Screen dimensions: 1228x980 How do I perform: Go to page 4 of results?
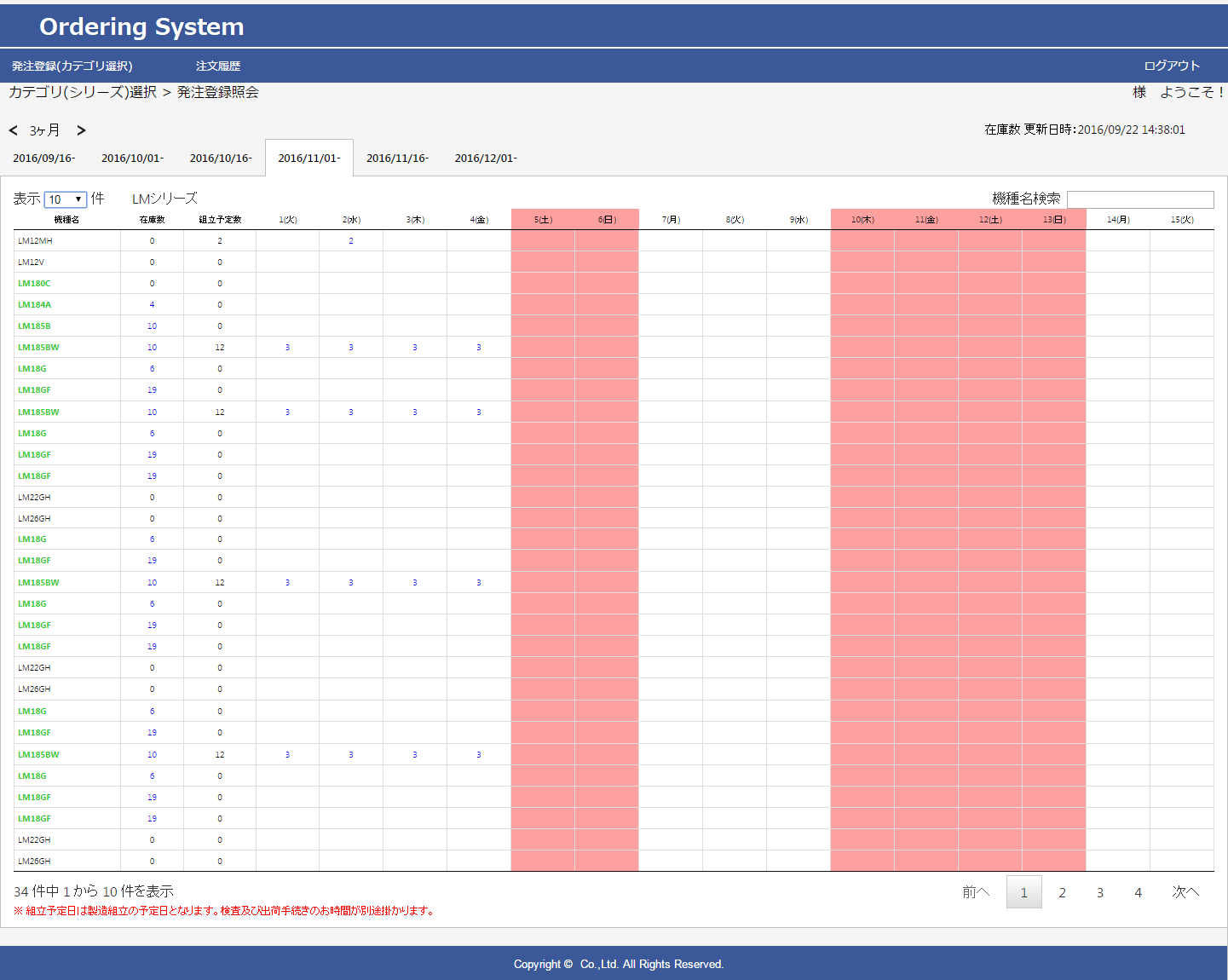click(x=1138, y=892)
